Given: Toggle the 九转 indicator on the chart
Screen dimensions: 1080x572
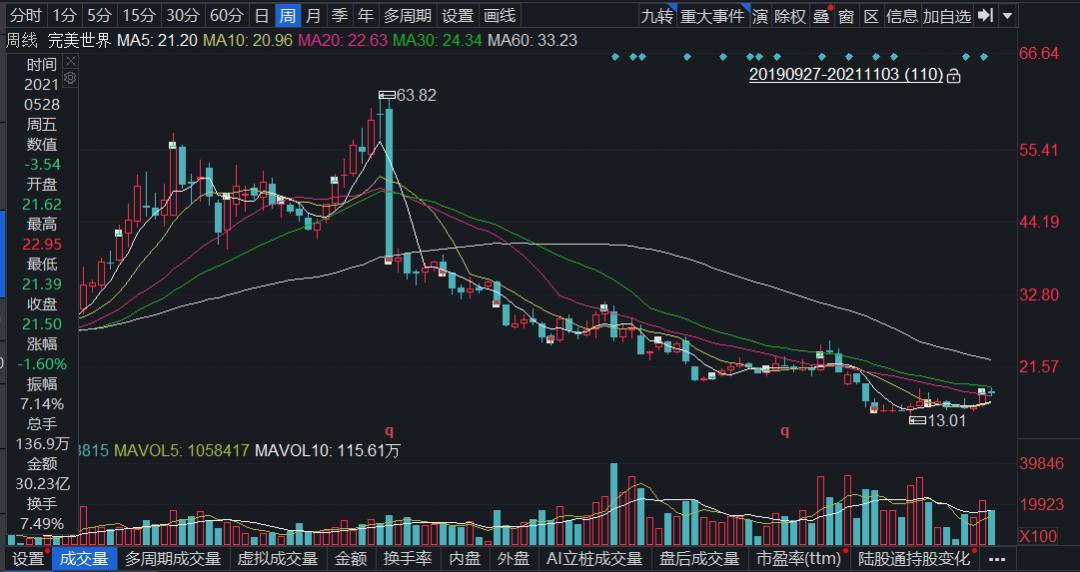Looking at the screenshot, I should pos(657,15).
